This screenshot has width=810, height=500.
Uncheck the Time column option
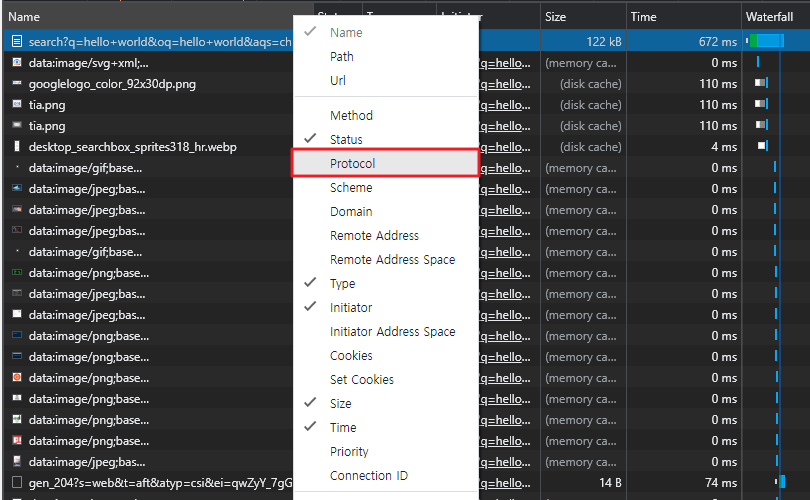(385, 428)
